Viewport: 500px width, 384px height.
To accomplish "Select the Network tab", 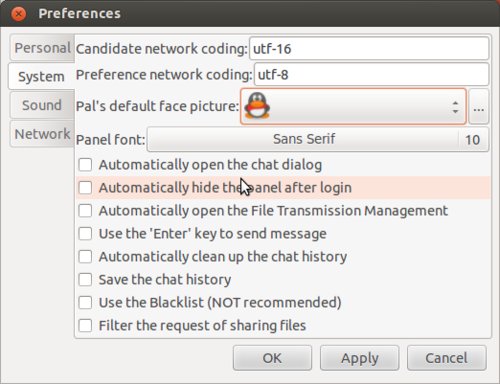I will (42, 134).
